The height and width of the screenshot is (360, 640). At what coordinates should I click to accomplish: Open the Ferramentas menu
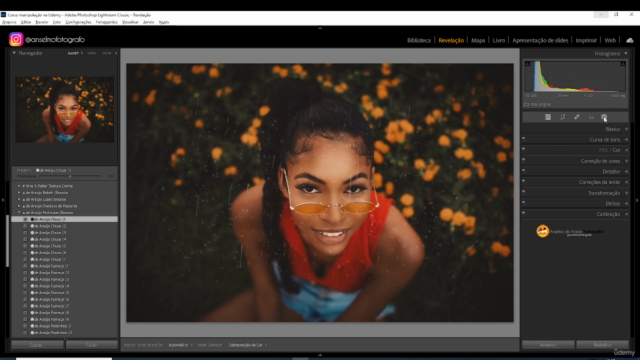click(107, 22)
